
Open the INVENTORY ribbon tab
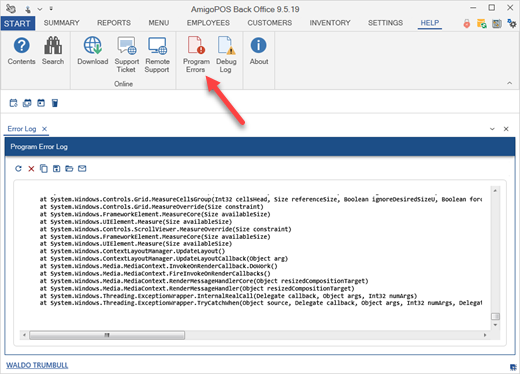coord(330,23)
